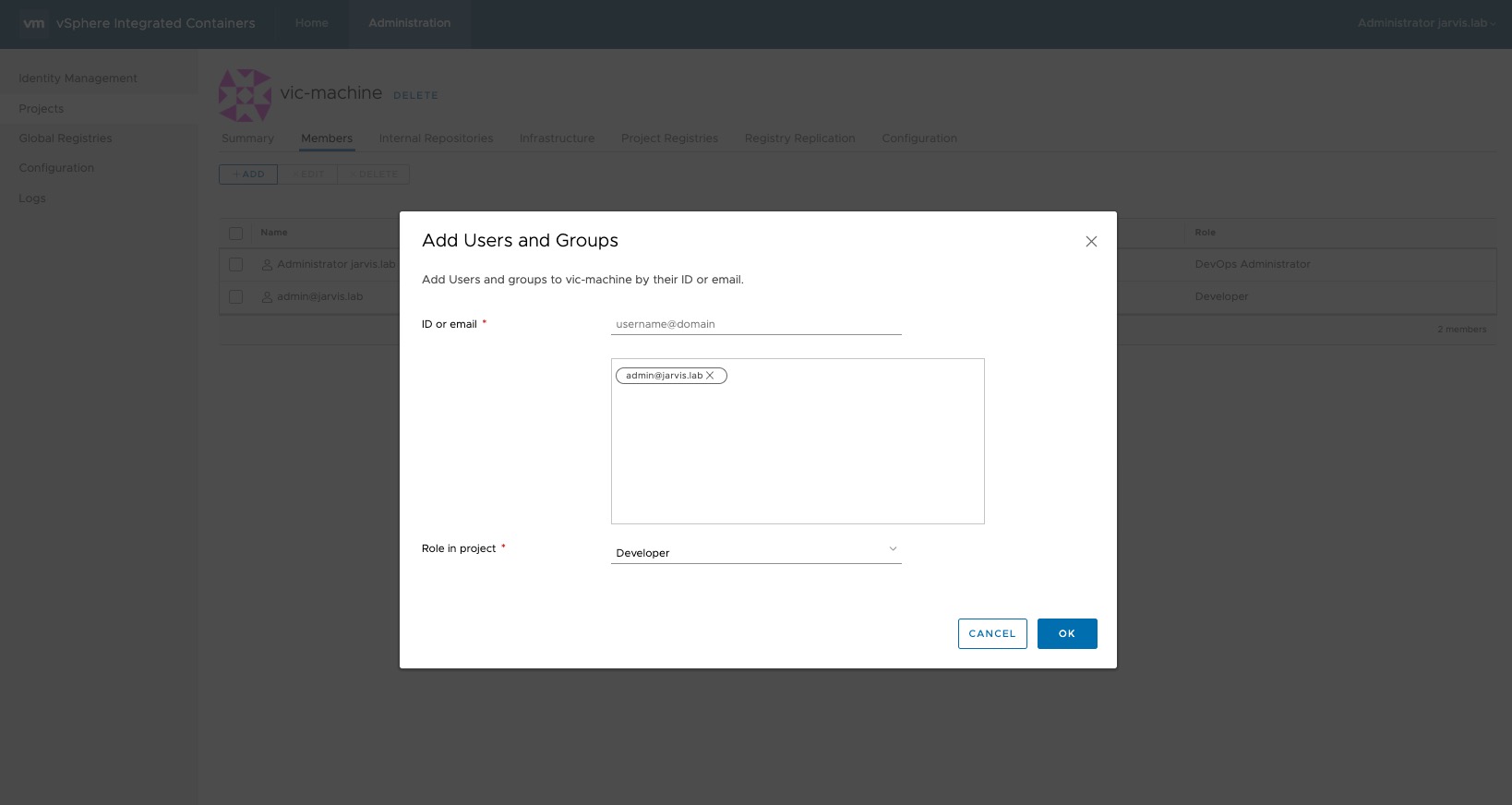Click the EDIT members button
Viewport: 1512px width, 805px height.
coord(307,174)
